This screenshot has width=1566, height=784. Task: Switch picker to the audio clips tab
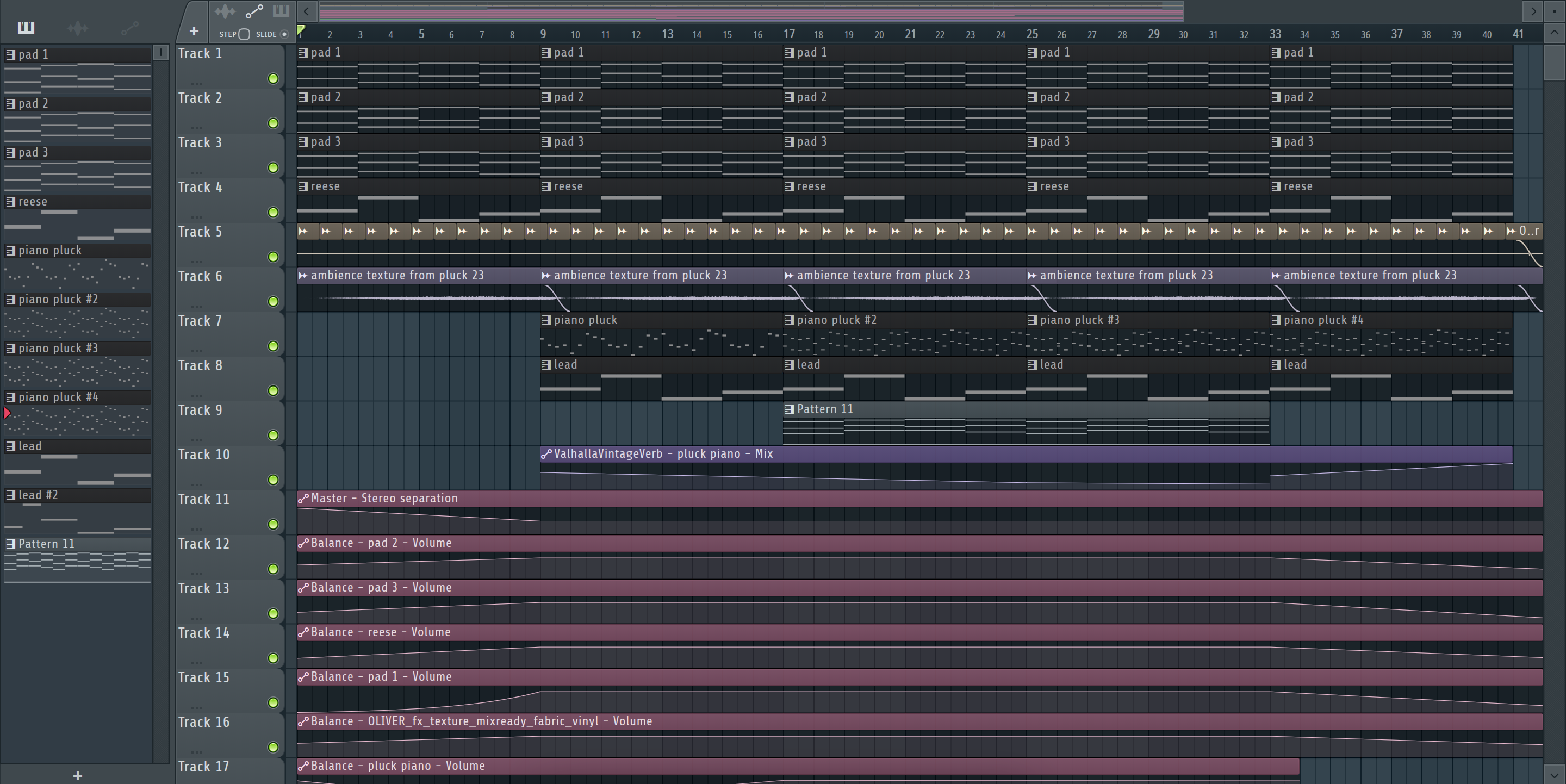[77, 28]
